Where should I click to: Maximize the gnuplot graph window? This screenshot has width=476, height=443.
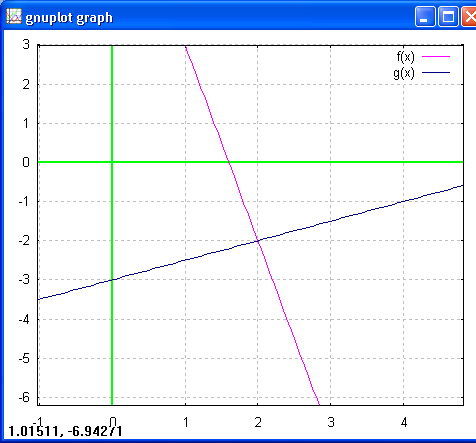click(448, 16)
